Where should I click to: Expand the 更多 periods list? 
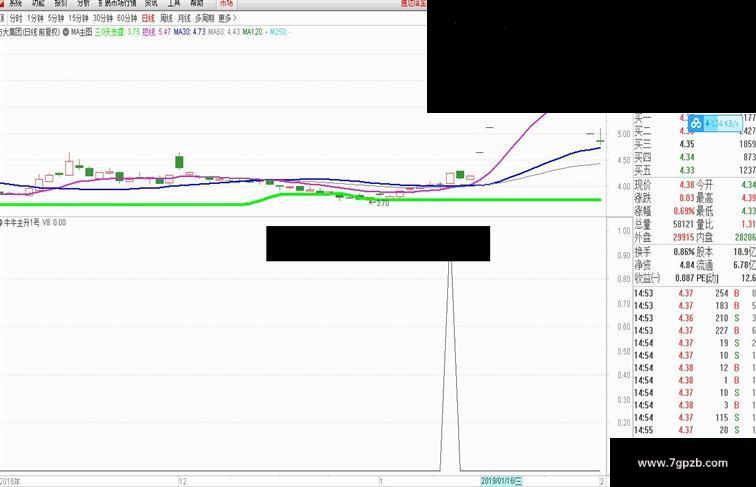[x=228, y=18]
